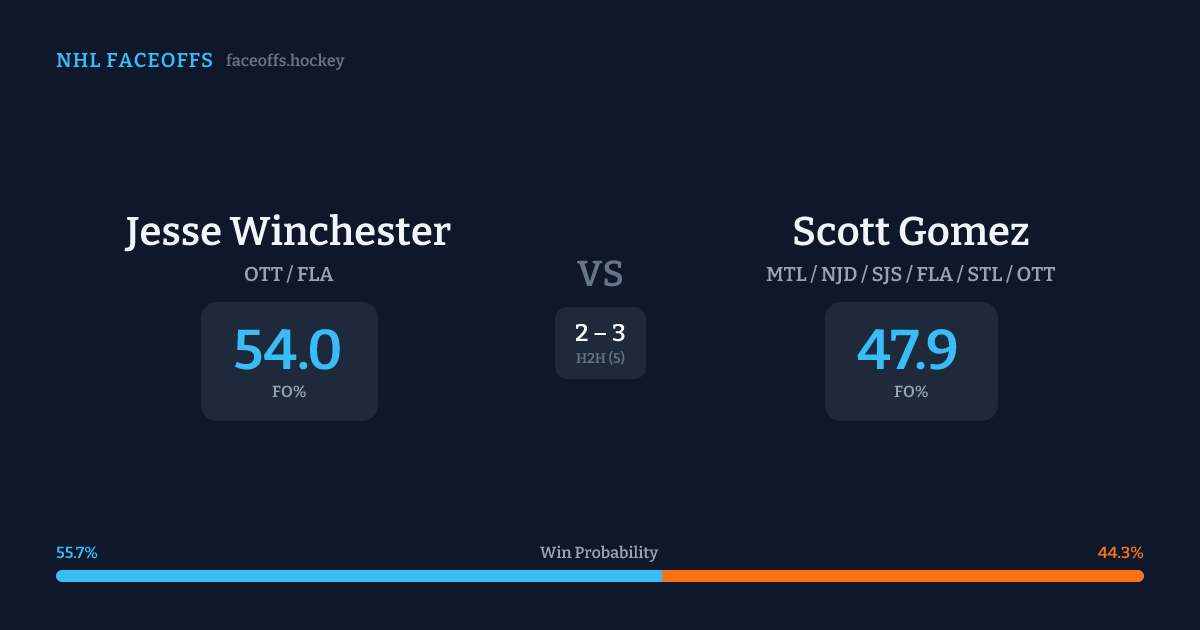Click the blue segment of probability bar

pyautogui.click(x=358, y=576)
